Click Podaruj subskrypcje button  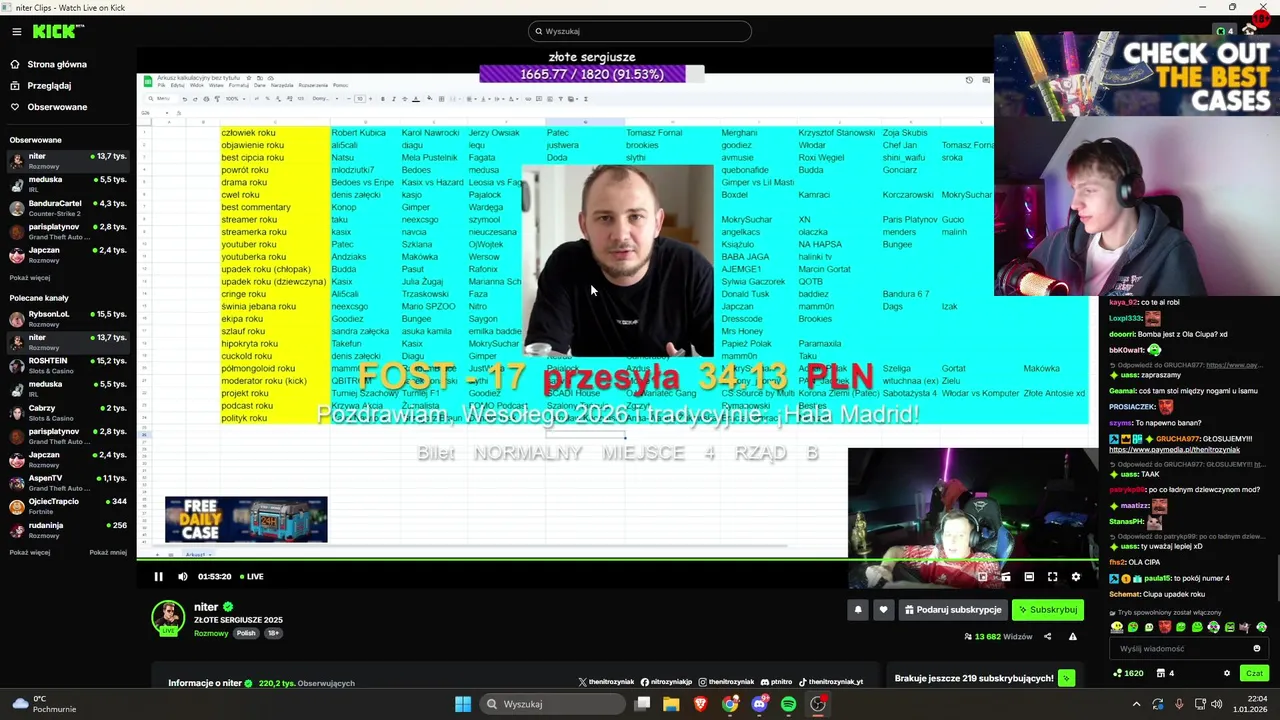tap(953, 609)
